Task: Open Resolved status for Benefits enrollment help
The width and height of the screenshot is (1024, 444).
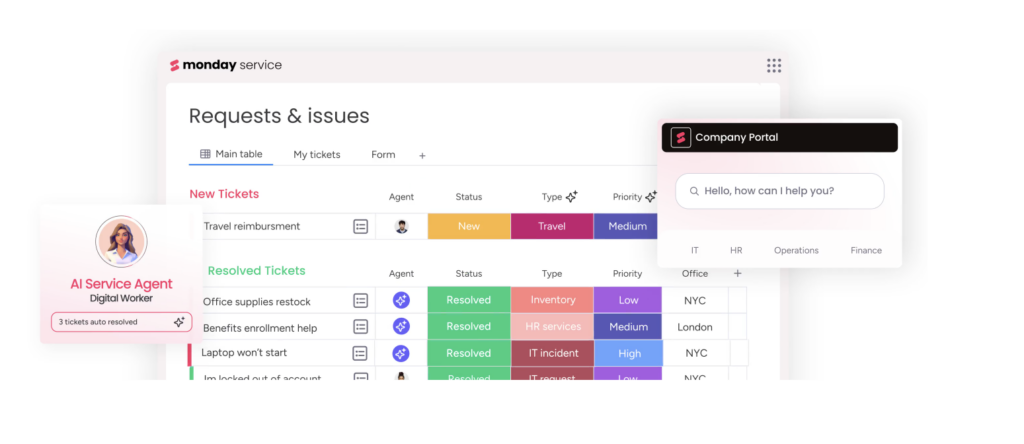Action: [469, 326]
